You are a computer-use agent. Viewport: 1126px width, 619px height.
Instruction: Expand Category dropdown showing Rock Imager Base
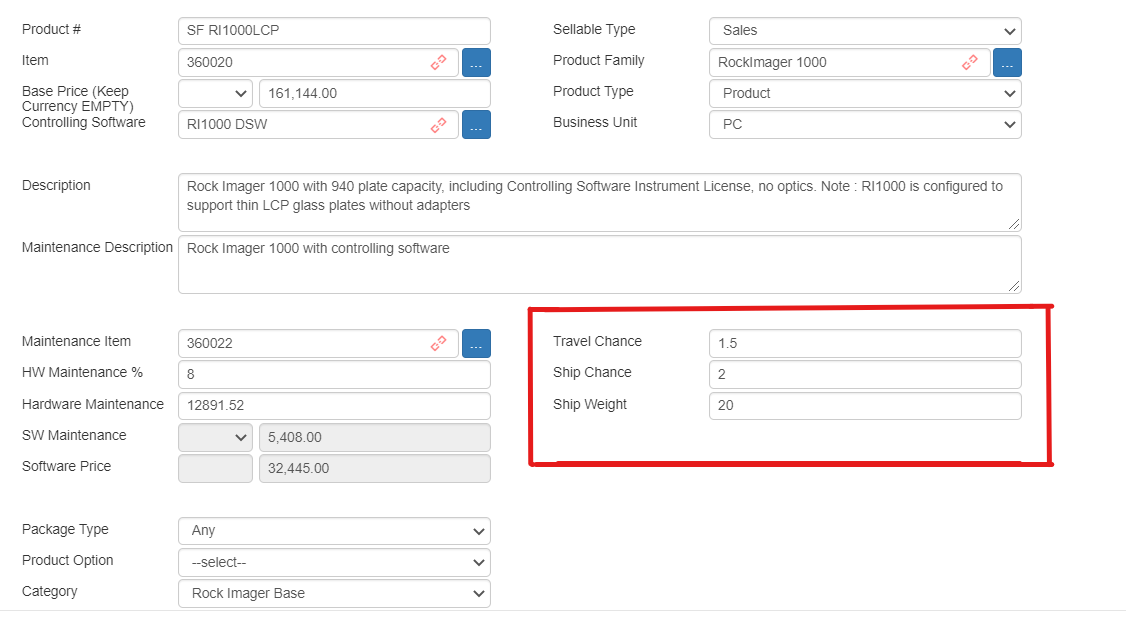(334, 593)
